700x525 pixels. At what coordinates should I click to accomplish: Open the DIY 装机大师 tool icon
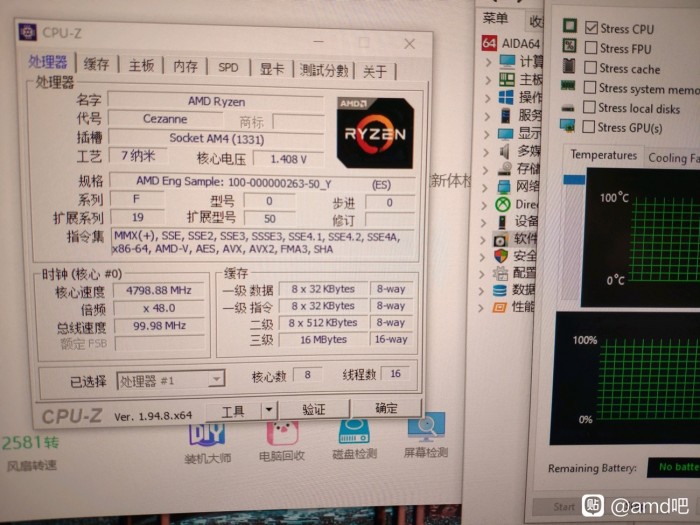tap(207, 433)
